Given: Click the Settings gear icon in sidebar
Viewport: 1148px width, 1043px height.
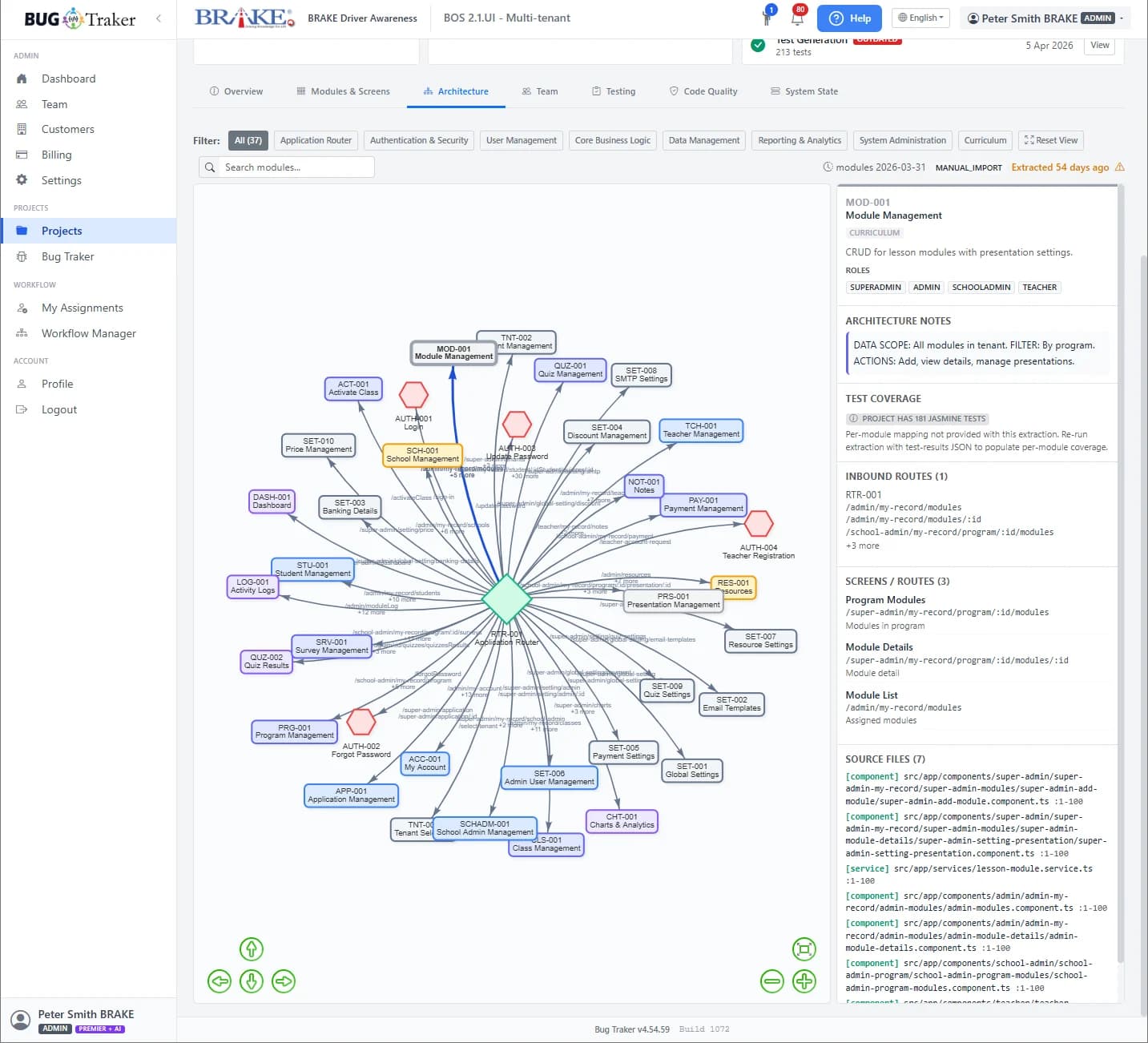Looking at the screenshot, I should [x=22, y=180].
